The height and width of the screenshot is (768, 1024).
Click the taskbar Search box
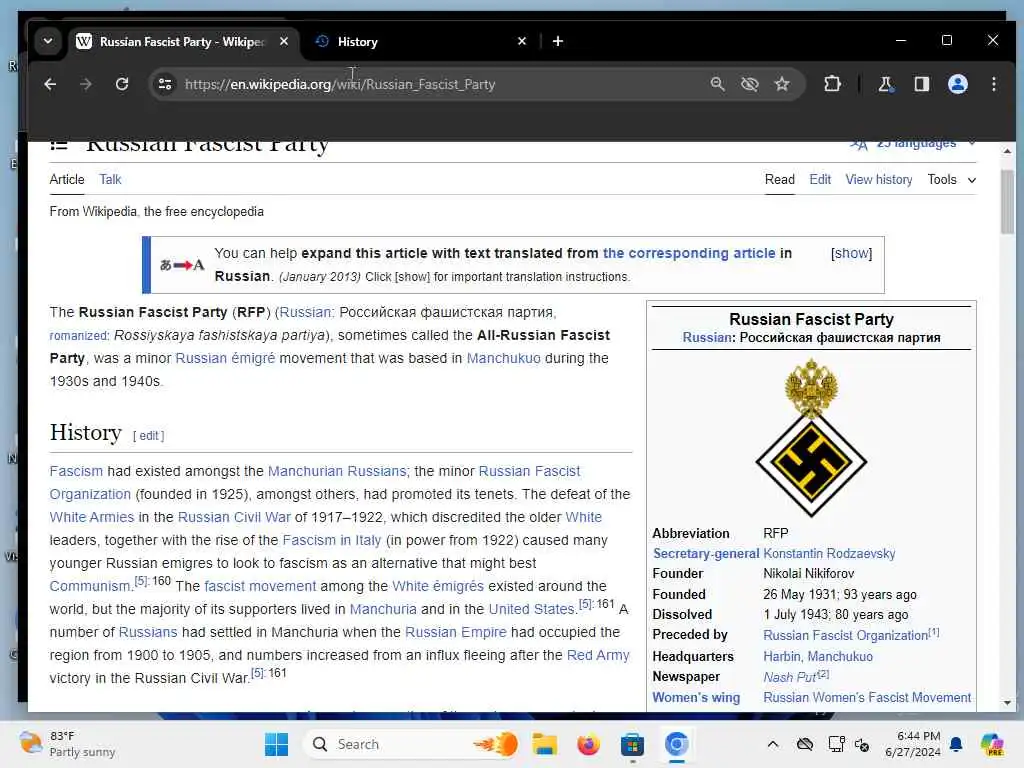[x=411, y=744]
